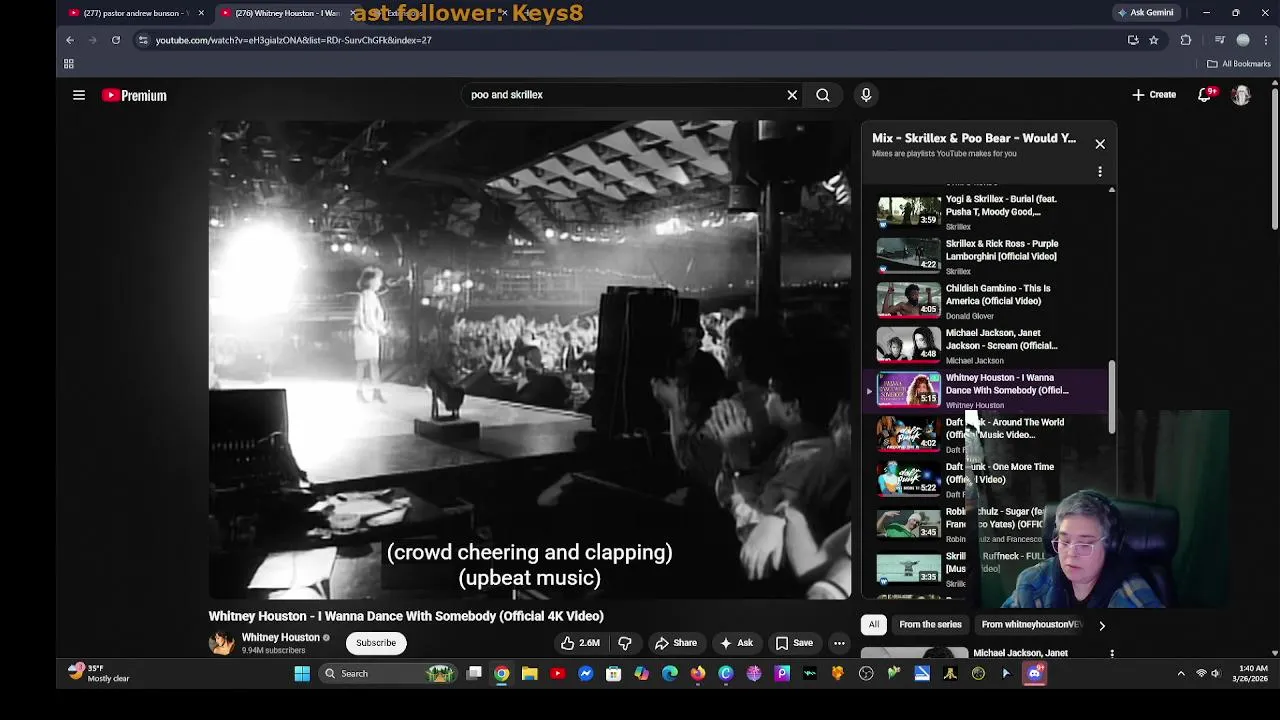This screenshot has height=720, width=1280.
Task: Select the From the series chip
Action: point(930,625)
